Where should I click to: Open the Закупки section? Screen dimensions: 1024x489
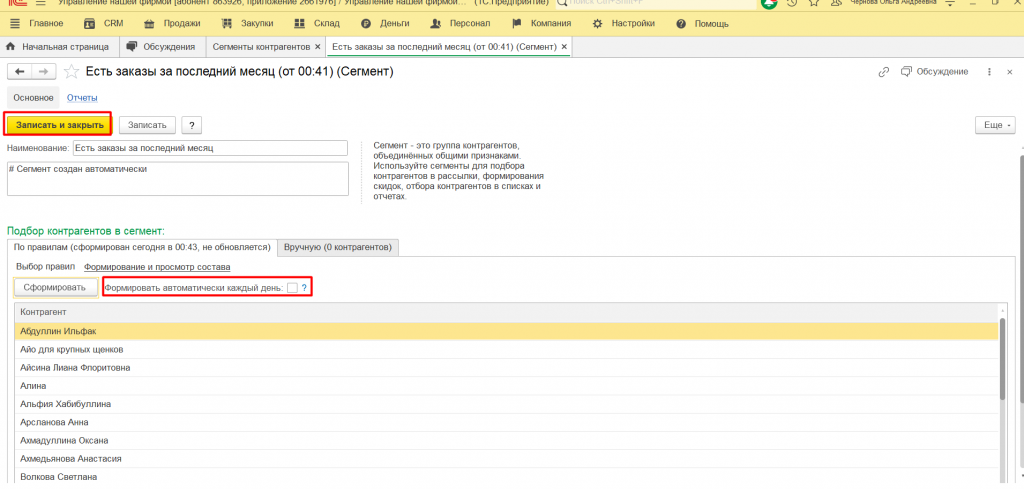[x=248, y=24]
